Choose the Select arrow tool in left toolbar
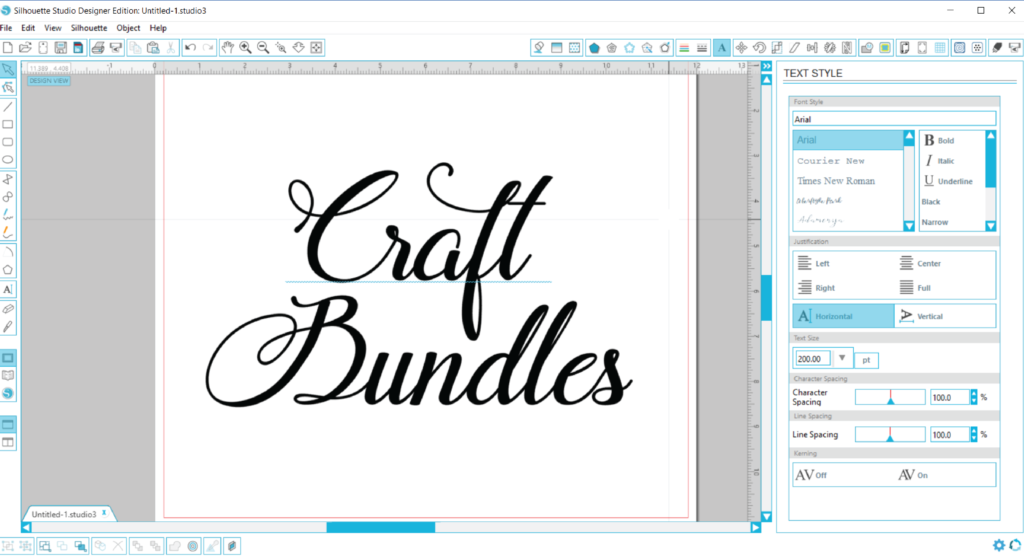Viewport: 1024px width, 558px height. (x=8, y=69)
